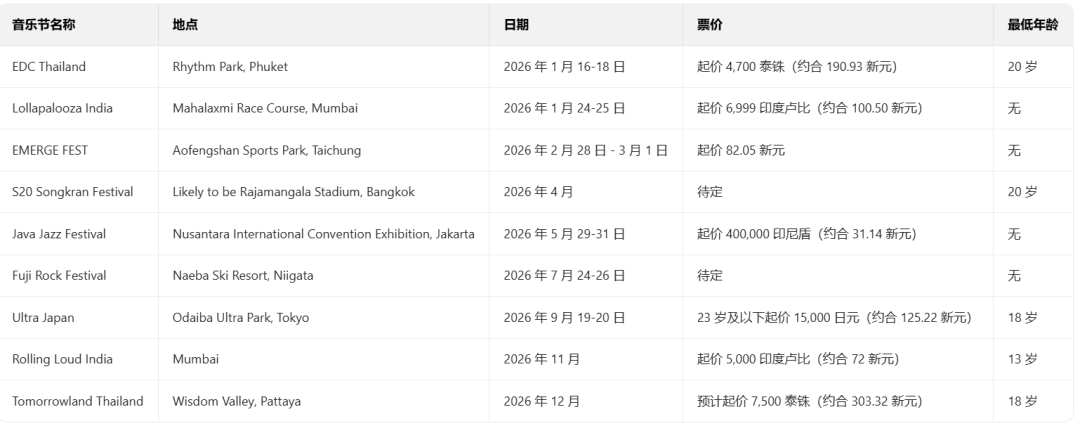Image resolution: width=1080 pixels, height=426 pixels.
Task: Select the Rolling Loud India cell
Action: point(62,359)
